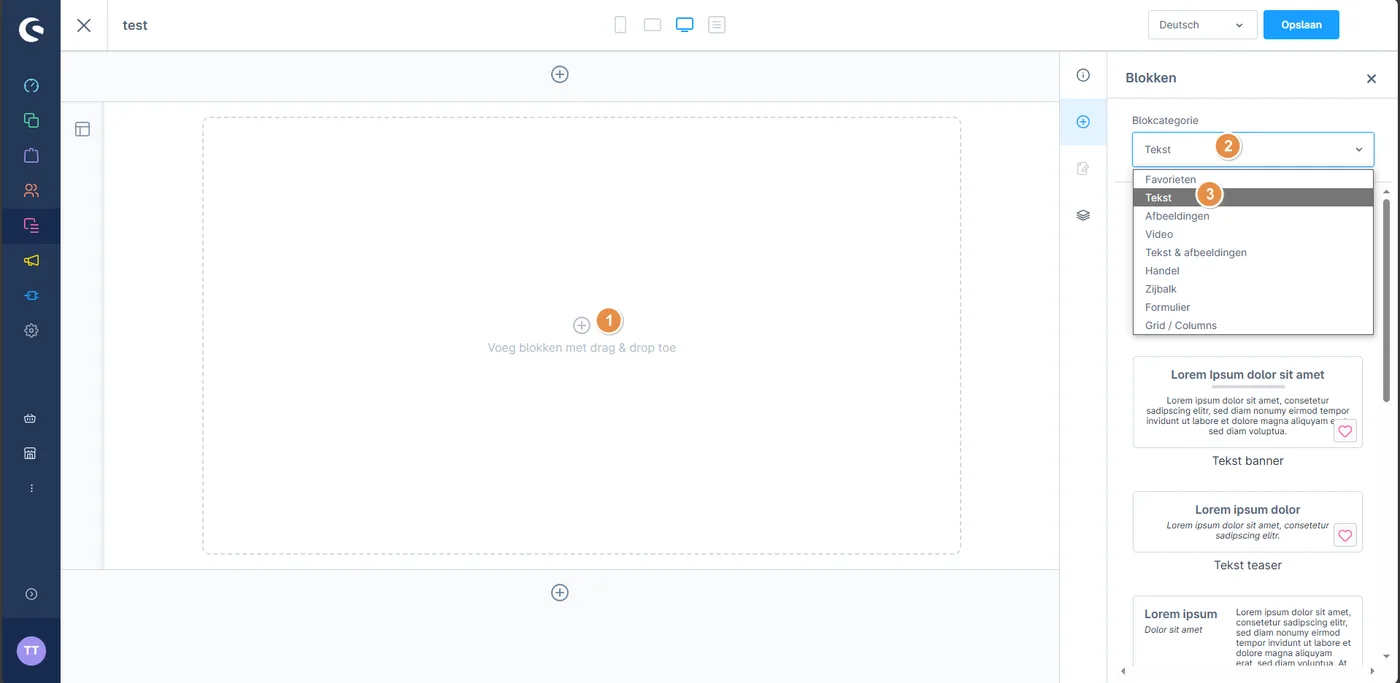The height and width of the screenshot is (683, 1400).
Task: Open the layers navigator icon in the rail
Action: (1083, 215)
